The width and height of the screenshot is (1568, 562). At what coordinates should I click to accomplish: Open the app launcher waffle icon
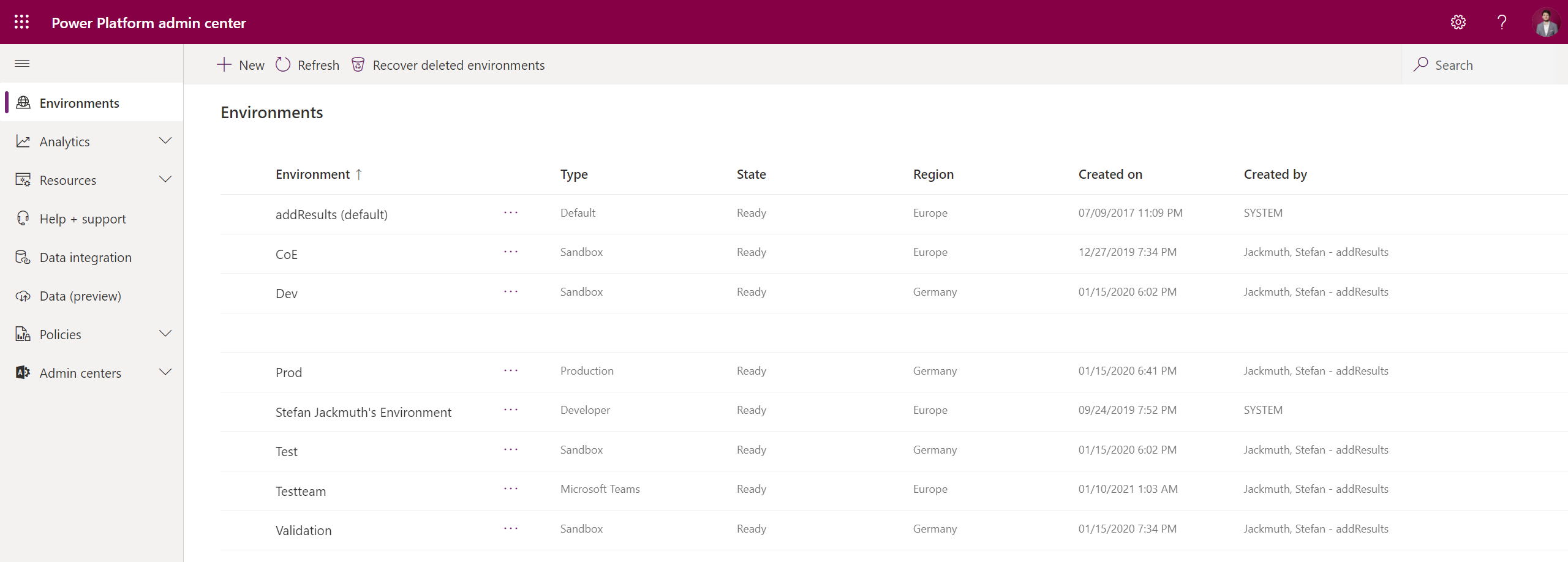21,23
